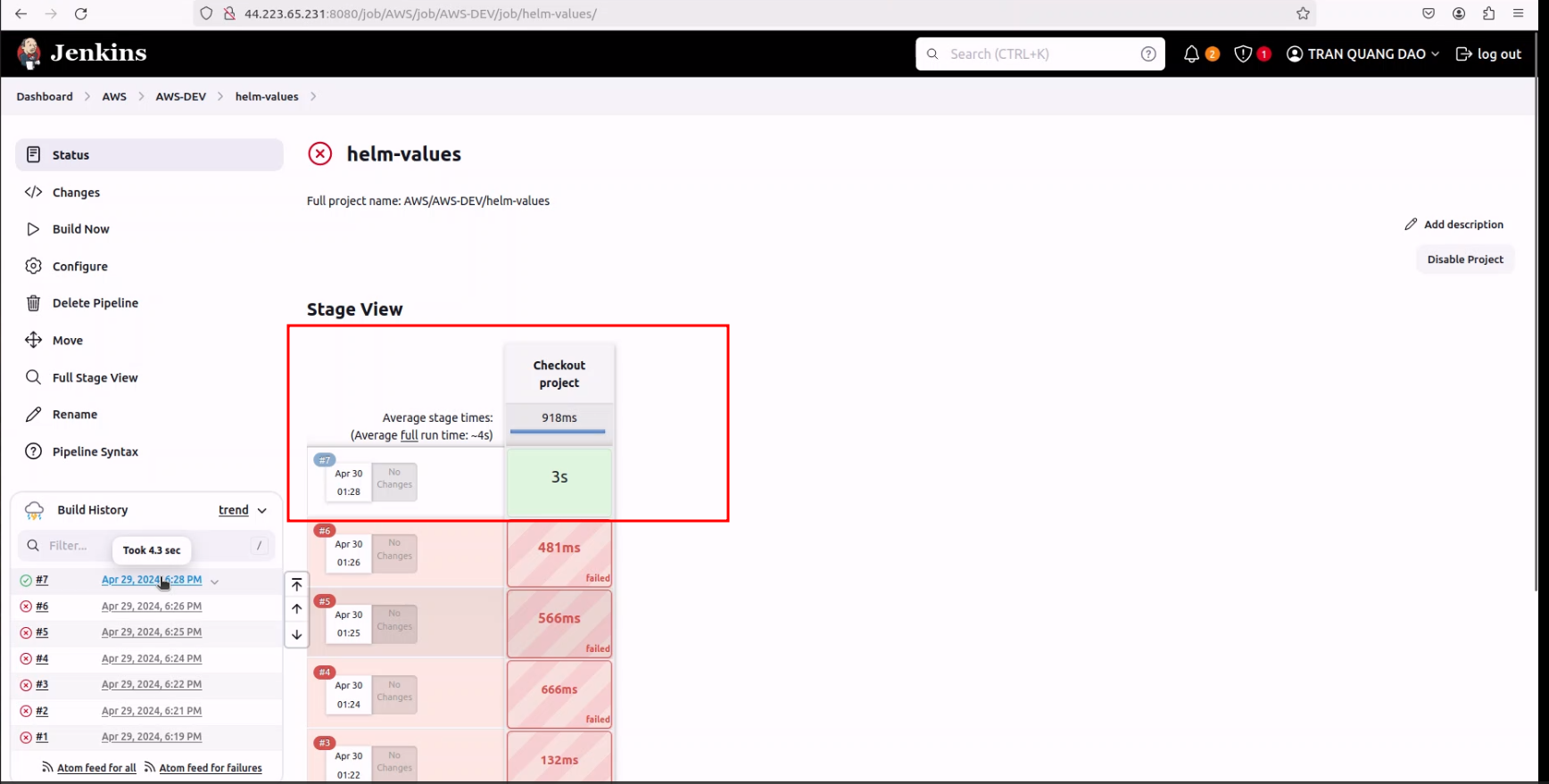
Task: Open the dropdown arrow next to build #7 date
Action: coord(214,582)
